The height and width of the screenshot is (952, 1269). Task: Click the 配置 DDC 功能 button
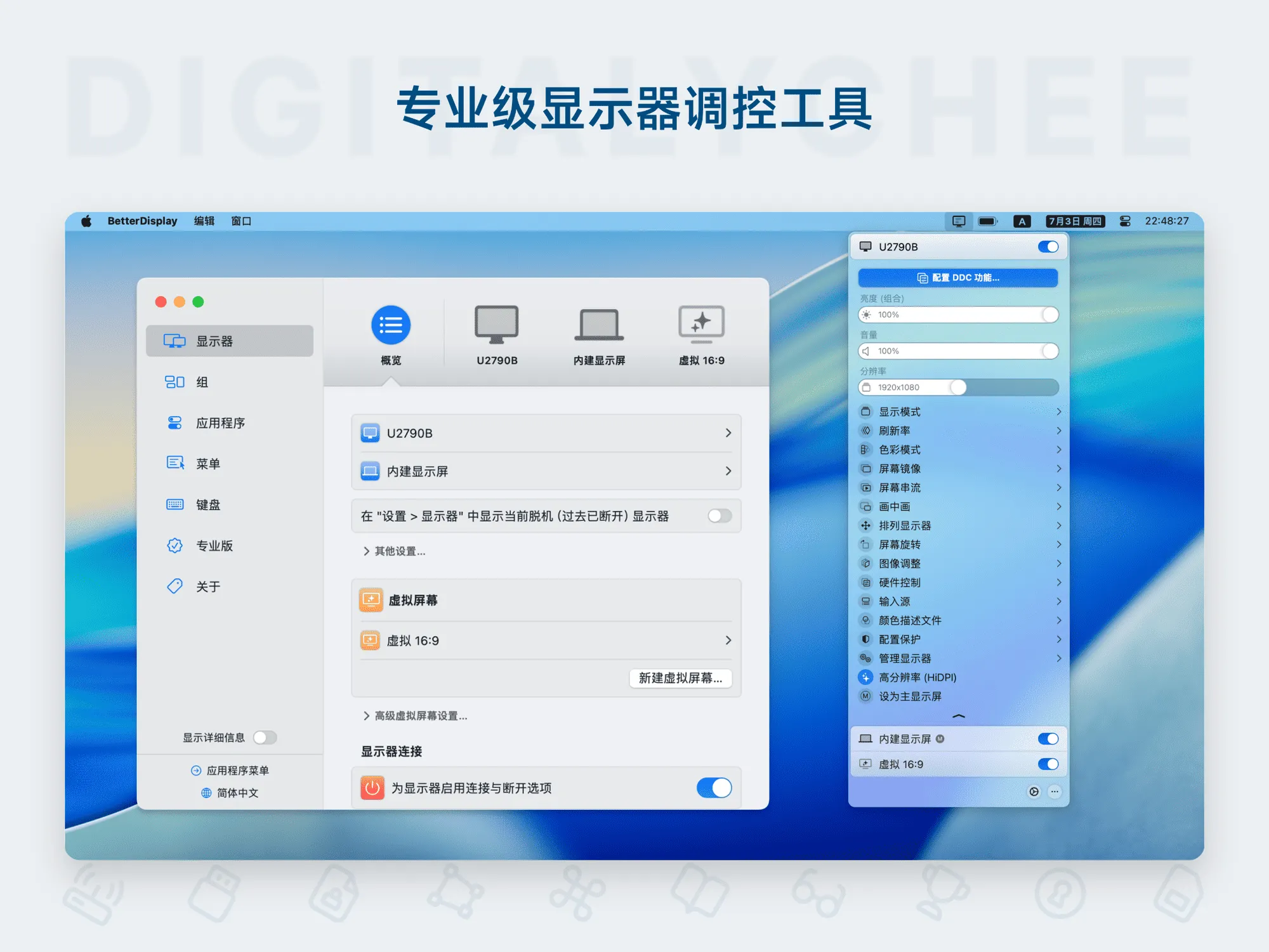pyautogui.click(x=957, y=278)
